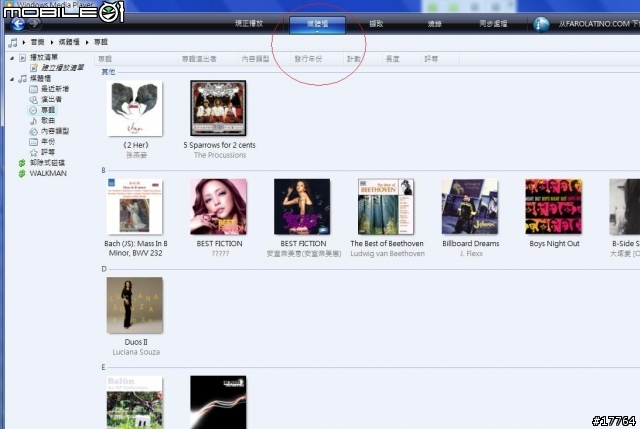This screenshot has height=429, width=640.
Task: Click the 建立播放清單 create playlist icon
Action: tap(34, 68)
